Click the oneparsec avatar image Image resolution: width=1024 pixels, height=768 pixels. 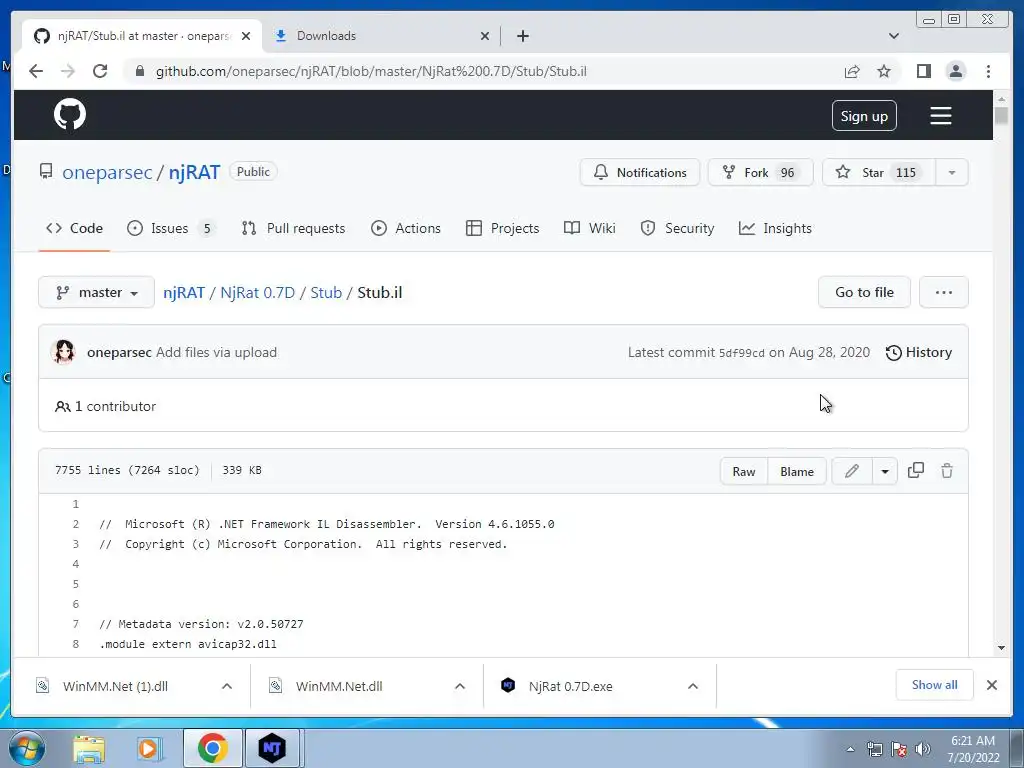point(63,352)
